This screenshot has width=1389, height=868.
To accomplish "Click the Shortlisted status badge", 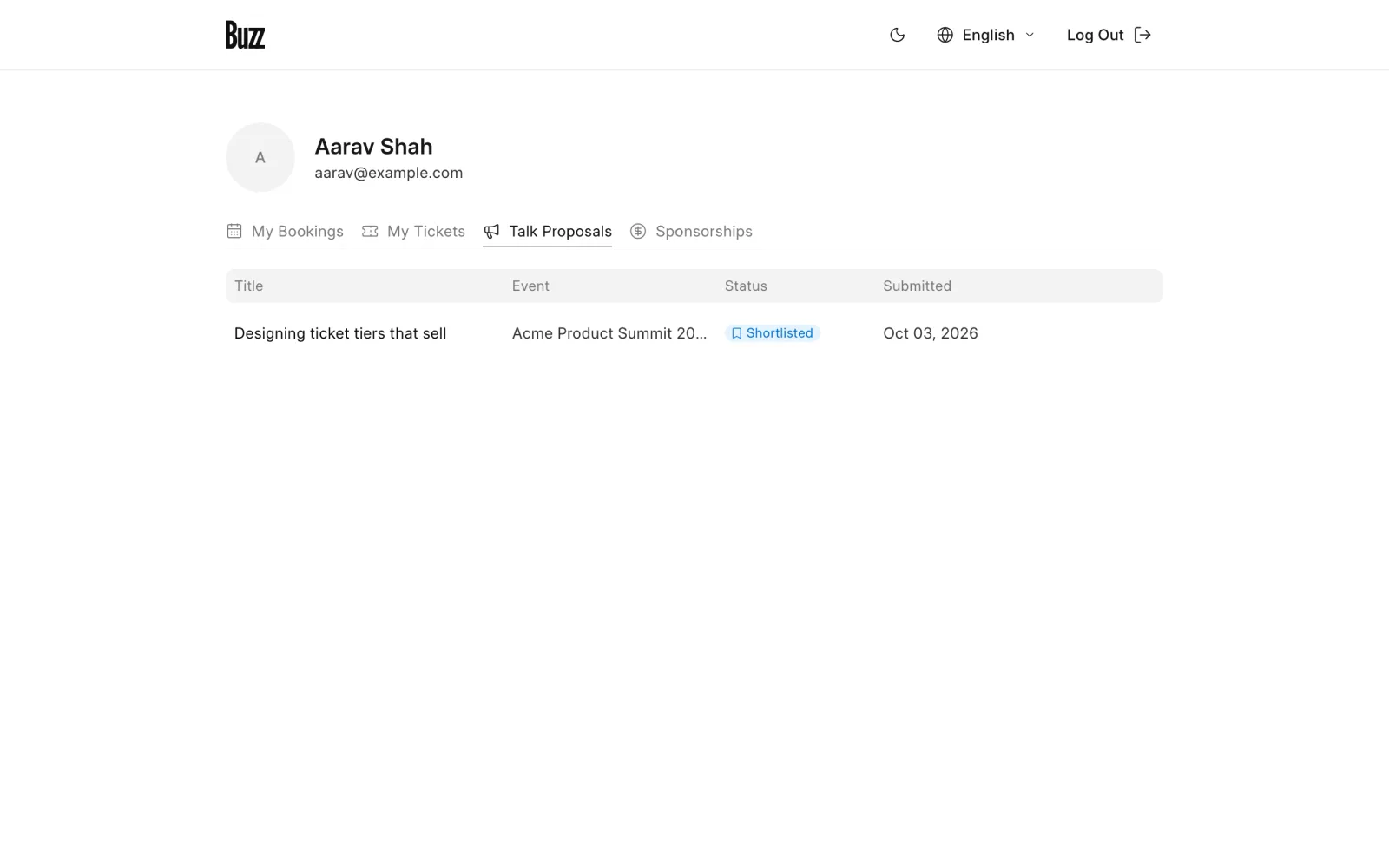I will (x=773, y=333).
